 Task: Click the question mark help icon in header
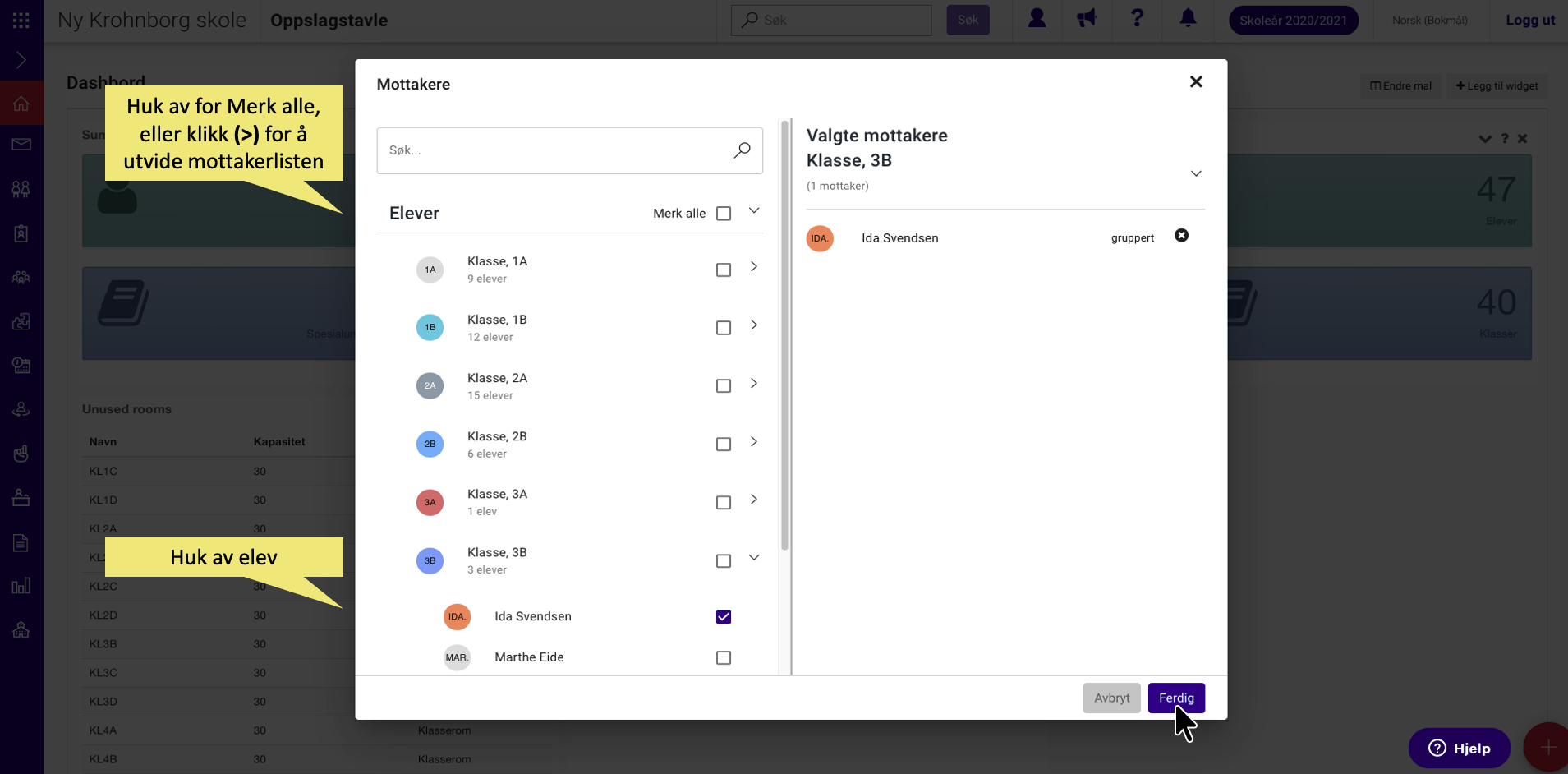(1137, 18)
